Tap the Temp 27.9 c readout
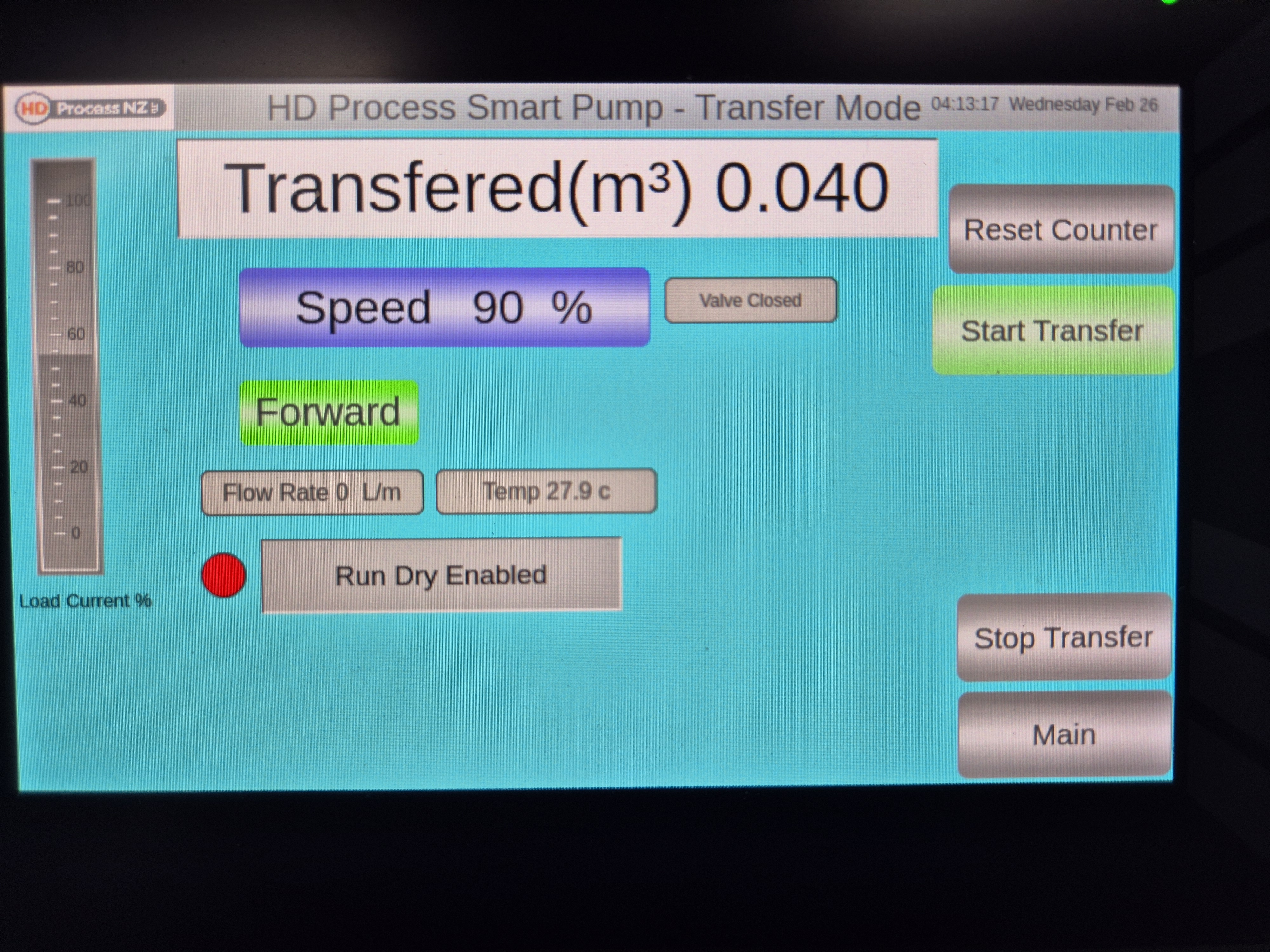The width and height of the screenshot is (1270, 952). click(x=546, y=491)
